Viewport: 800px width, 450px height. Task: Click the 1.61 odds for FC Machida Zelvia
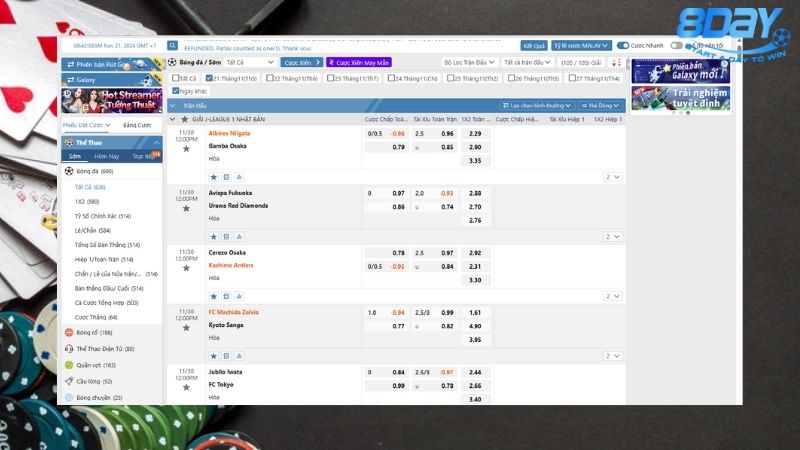click(x=475, y=313)
